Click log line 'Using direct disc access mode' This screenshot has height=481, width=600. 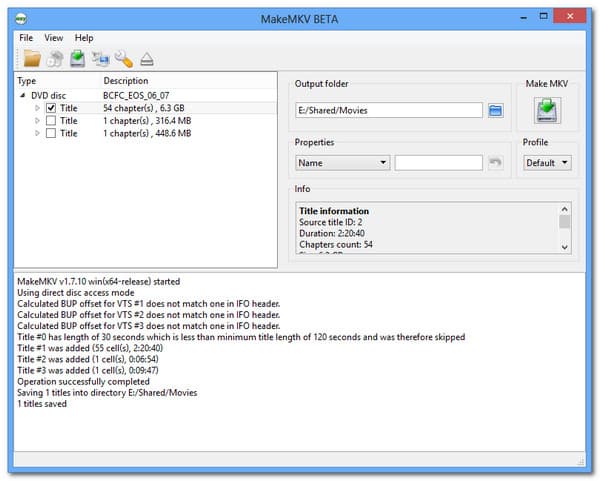click(76, 293)
